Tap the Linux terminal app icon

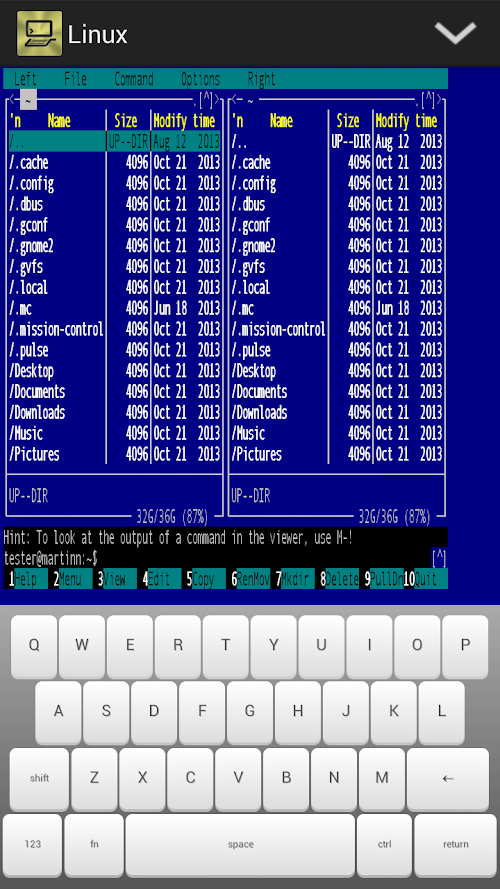(39, 33)
